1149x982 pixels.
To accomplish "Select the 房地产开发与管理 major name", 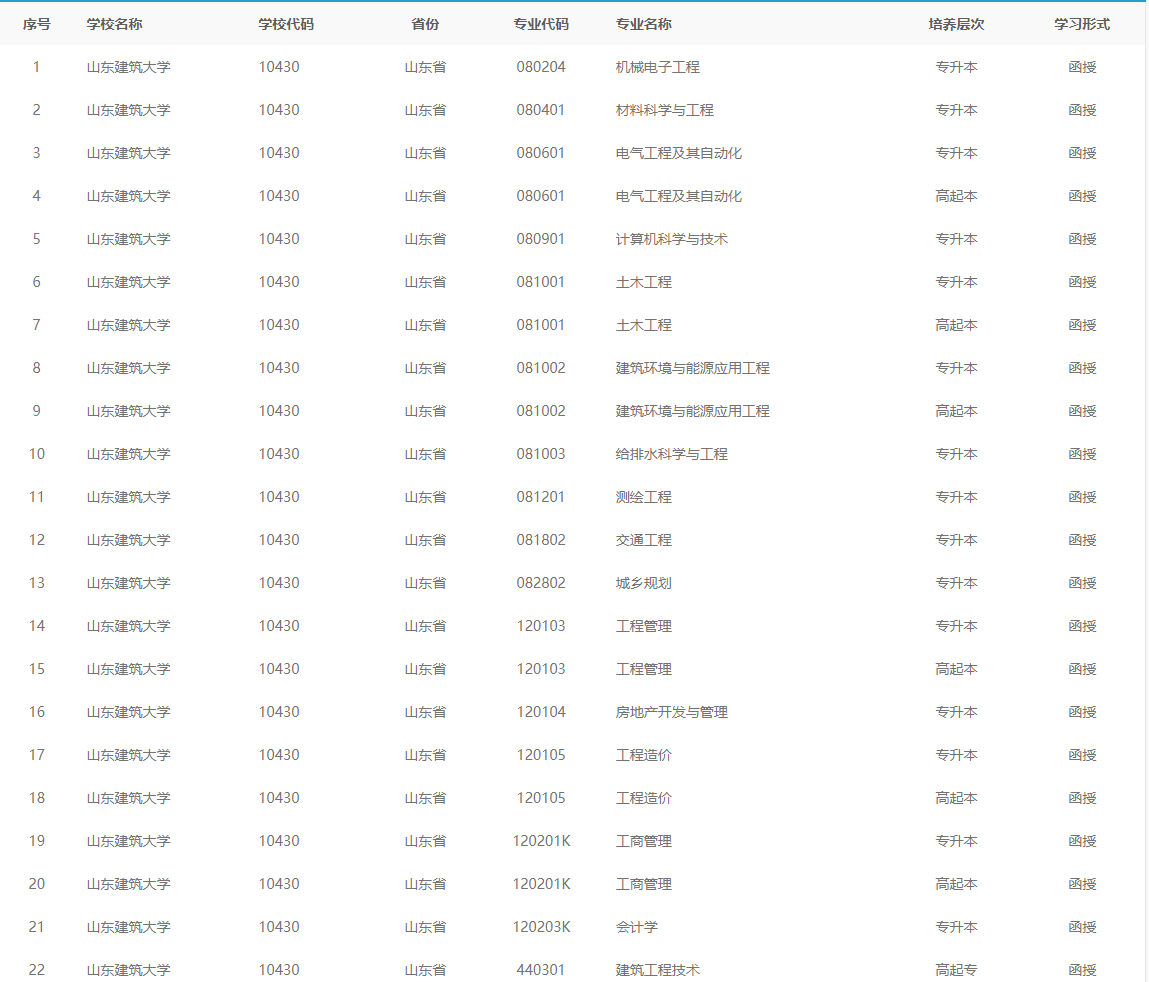I will click(671, 712).
